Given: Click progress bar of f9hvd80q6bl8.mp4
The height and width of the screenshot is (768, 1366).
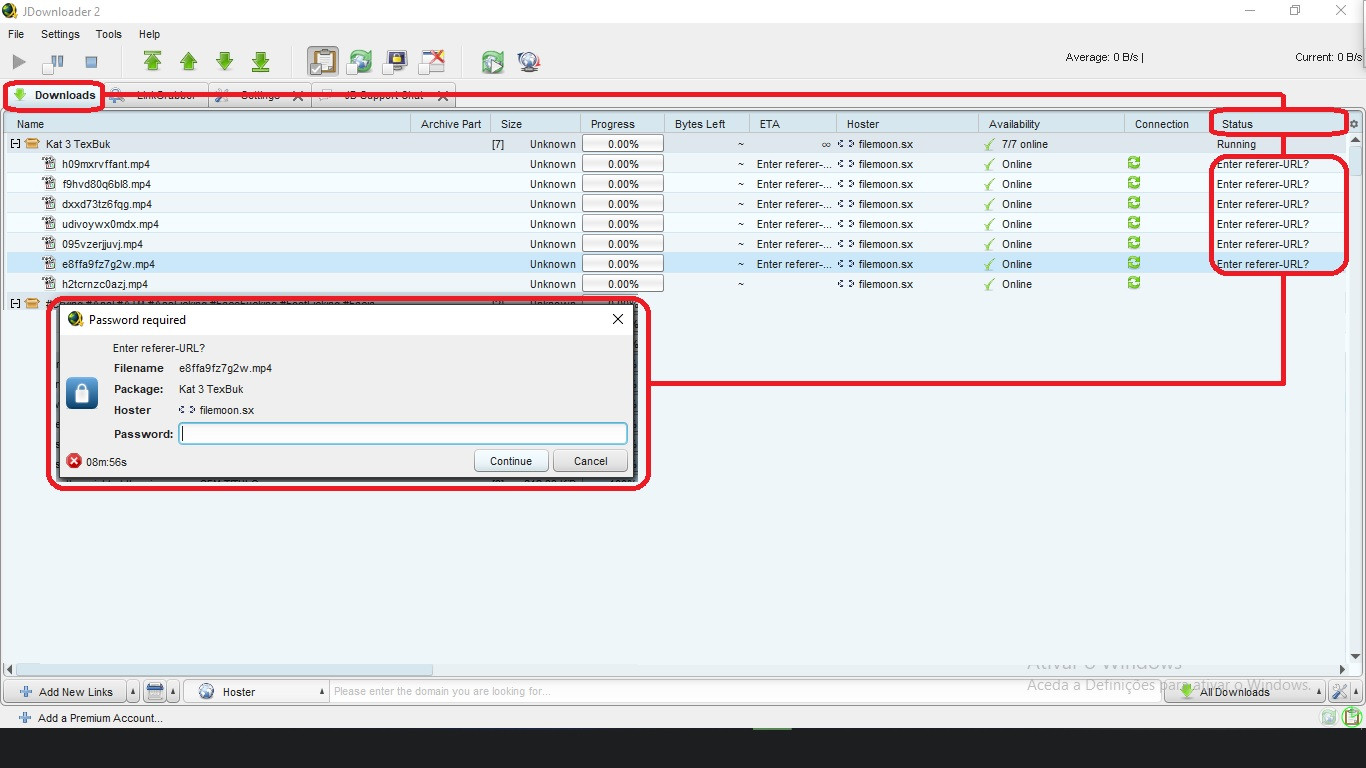Looking at the screenshot, I should click(x=623, y=184).
